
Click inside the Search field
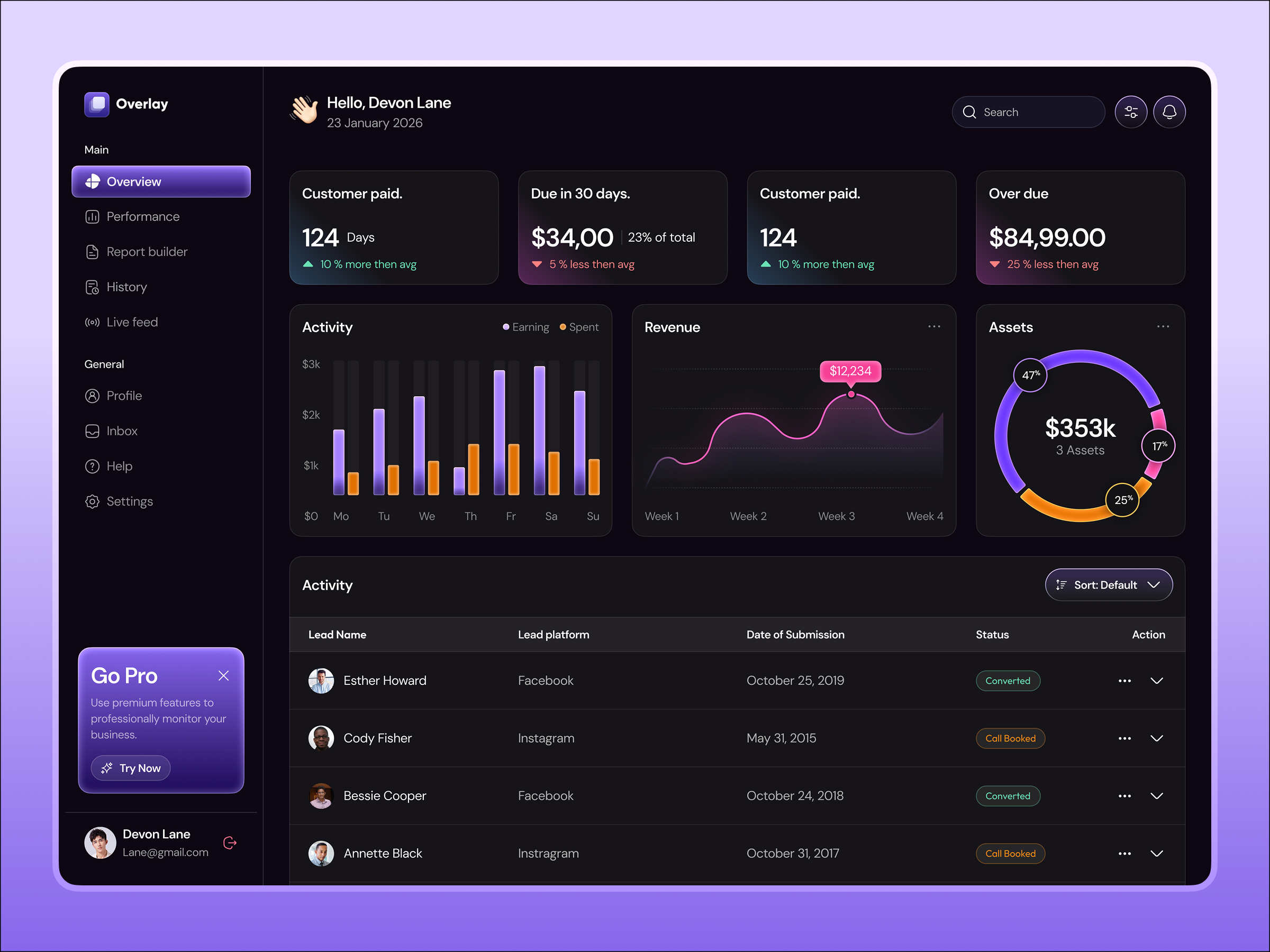[1028, 111]
